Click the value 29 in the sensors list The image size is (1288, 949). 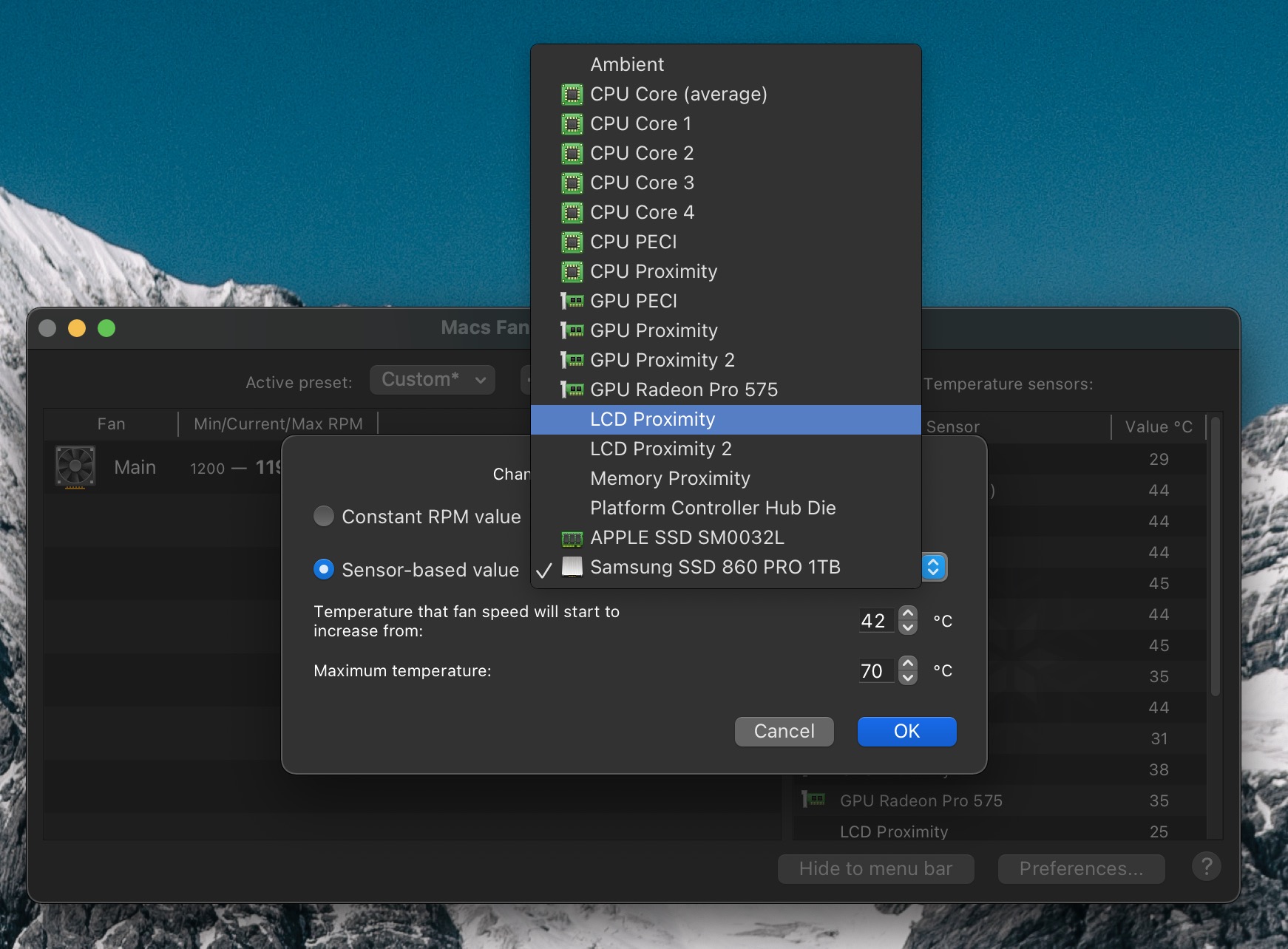[x=1159, y=459]
